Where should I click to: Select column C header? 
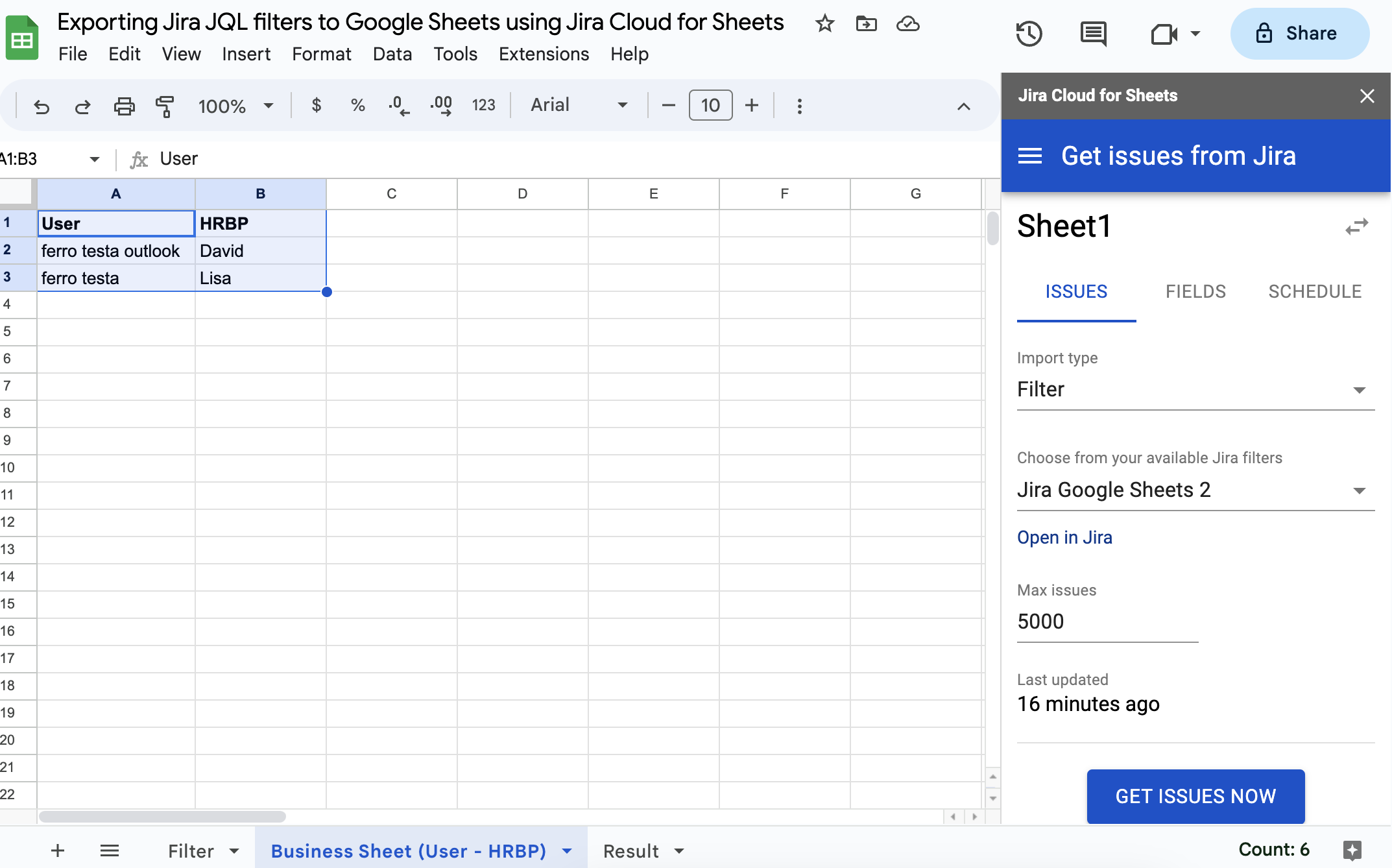point(391,193)
